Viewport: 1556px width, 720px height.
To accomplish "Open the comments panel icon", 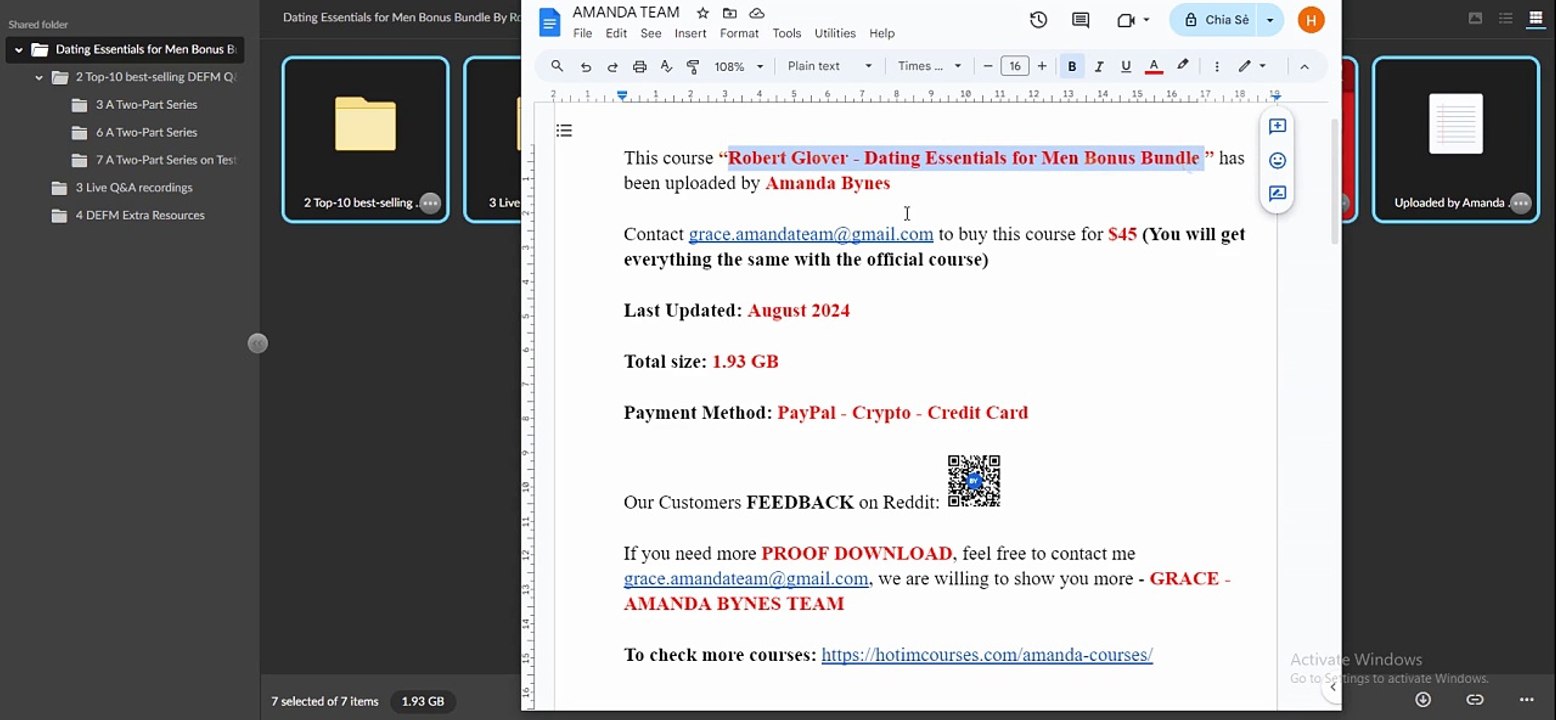I will [1080, 20].
